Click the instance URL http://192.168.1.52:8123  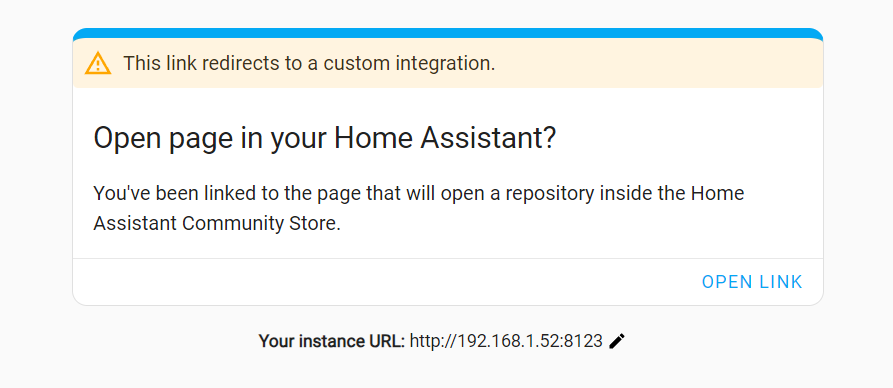point(506,341)
